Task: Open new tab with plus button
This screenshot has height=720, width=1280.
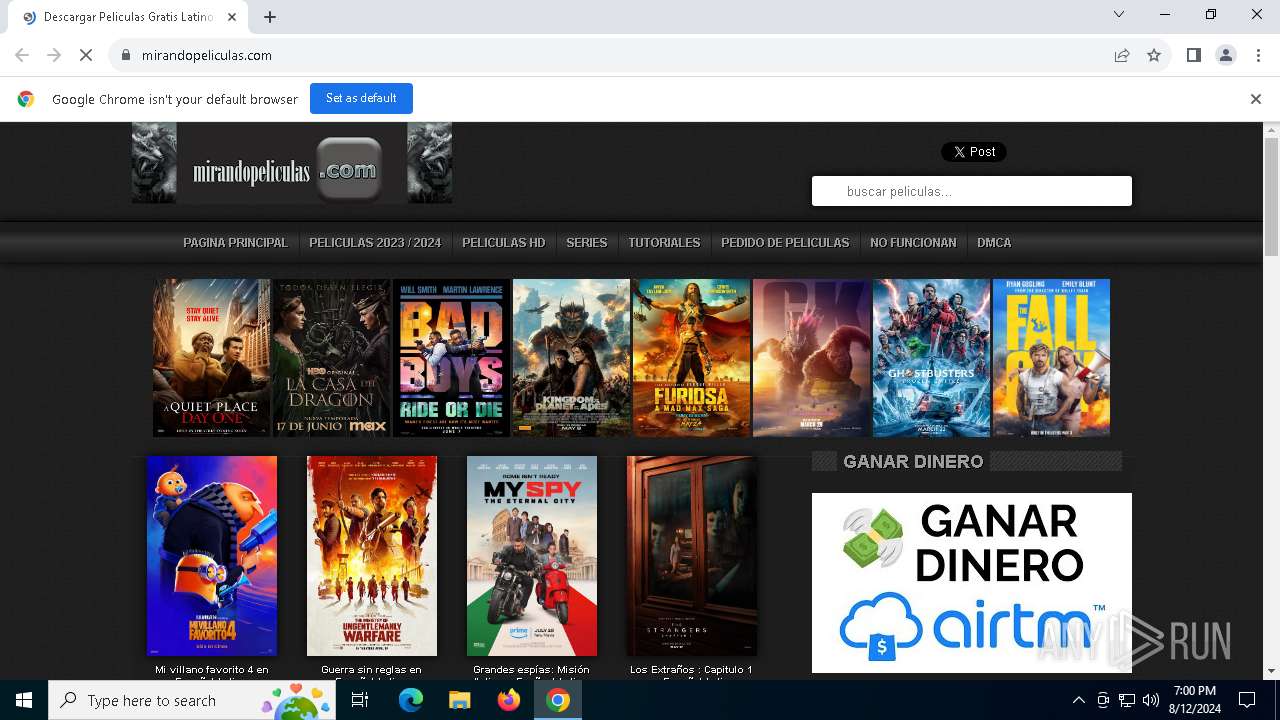Action: click(x=270, y=17)
